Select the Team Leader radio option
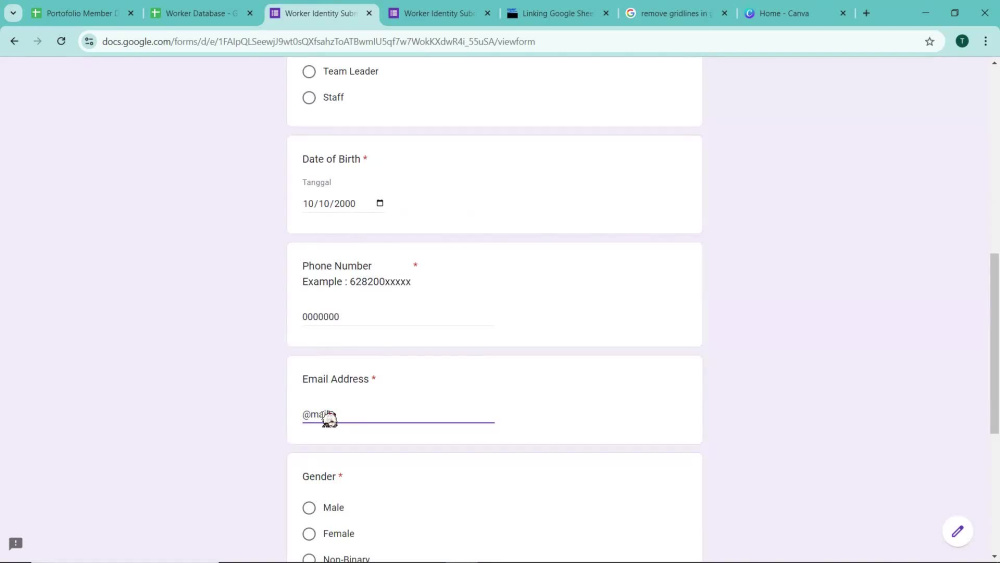Screen dimensions: 1000x563 (x=309, y=71)
